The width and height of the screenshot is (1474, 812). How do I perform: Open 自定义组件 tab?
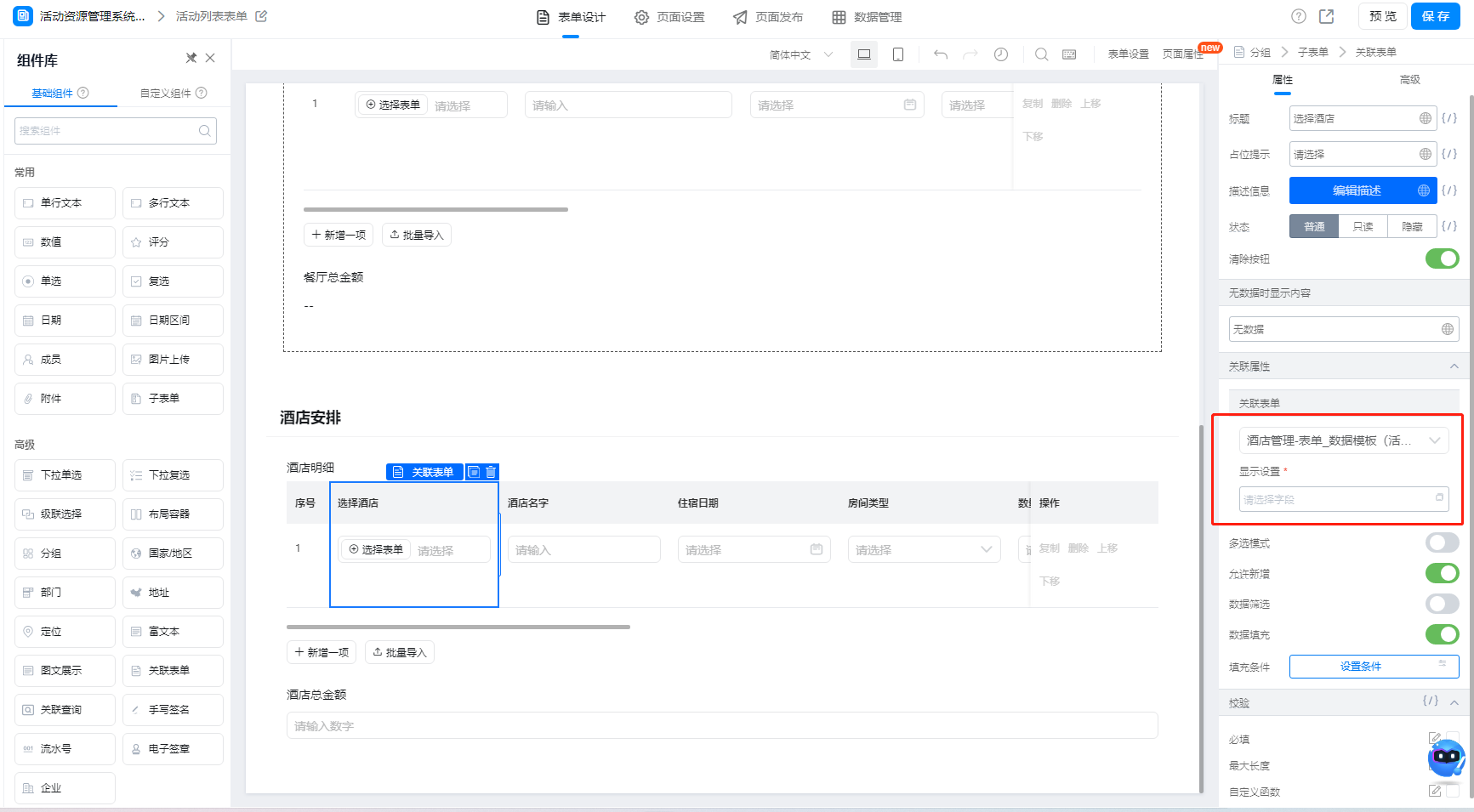(x=174, y=93)
